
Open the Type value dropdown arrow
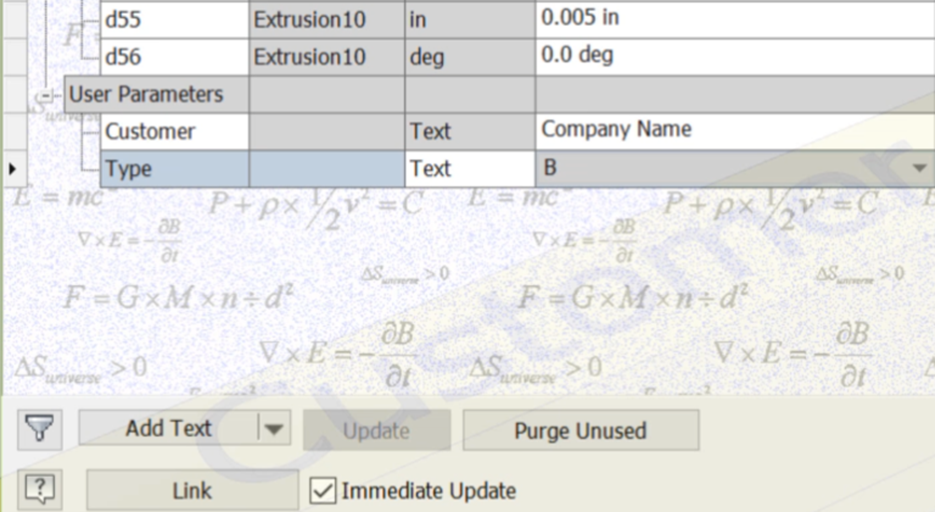point(919,169)
